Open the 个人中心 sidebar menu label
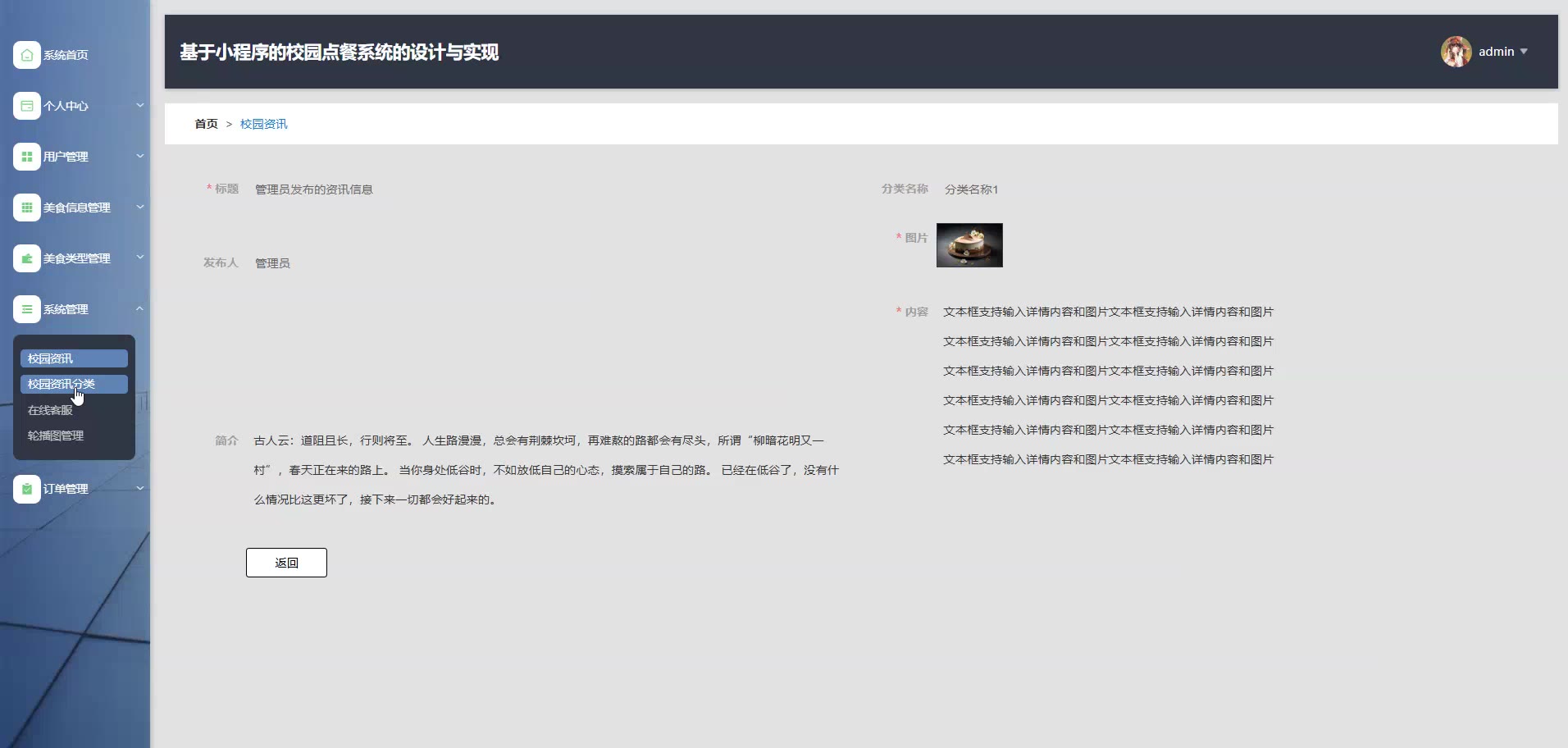Screen dimensions: 1568x748 click(66, 106)
